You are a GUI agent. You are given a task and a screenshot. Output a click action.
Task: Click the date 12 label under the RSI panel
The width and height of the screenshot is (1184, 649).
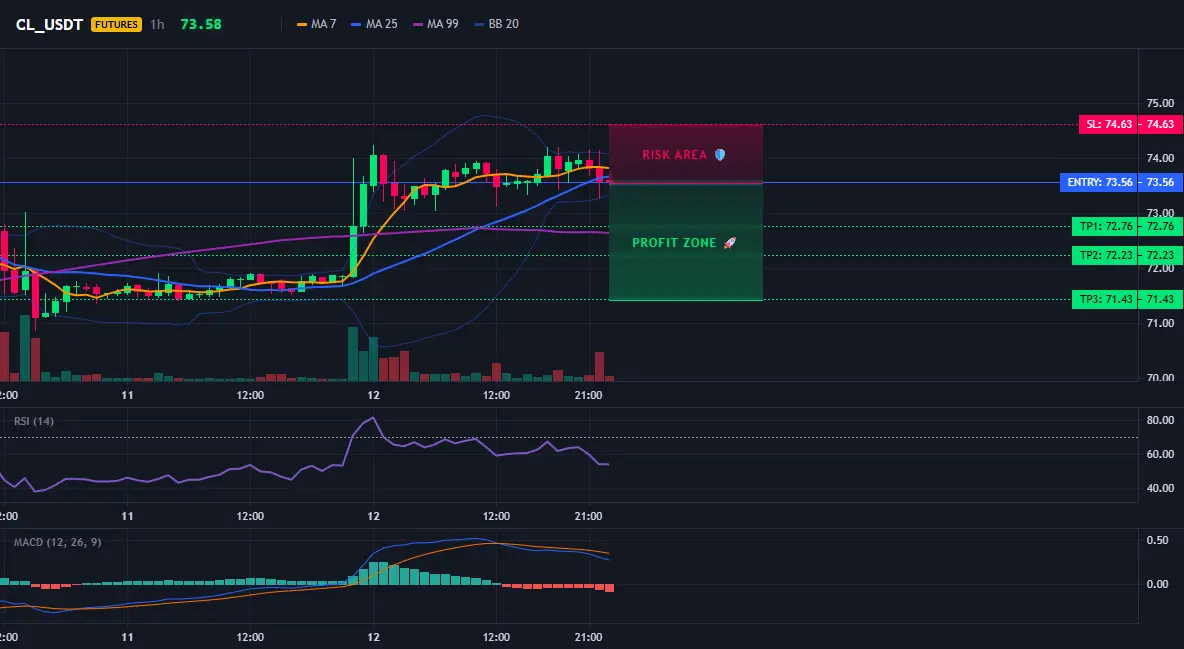[373, 516]
